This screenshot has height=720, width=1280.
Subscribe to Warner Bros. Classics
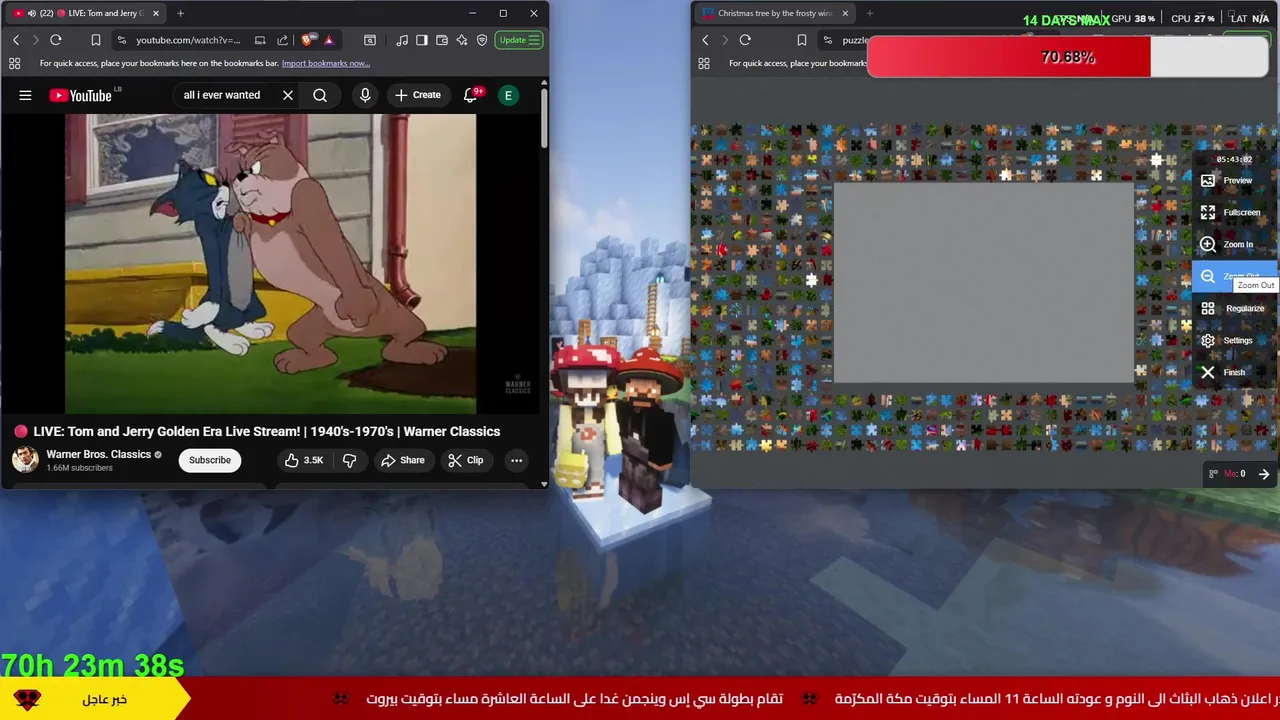click(210, 460)
